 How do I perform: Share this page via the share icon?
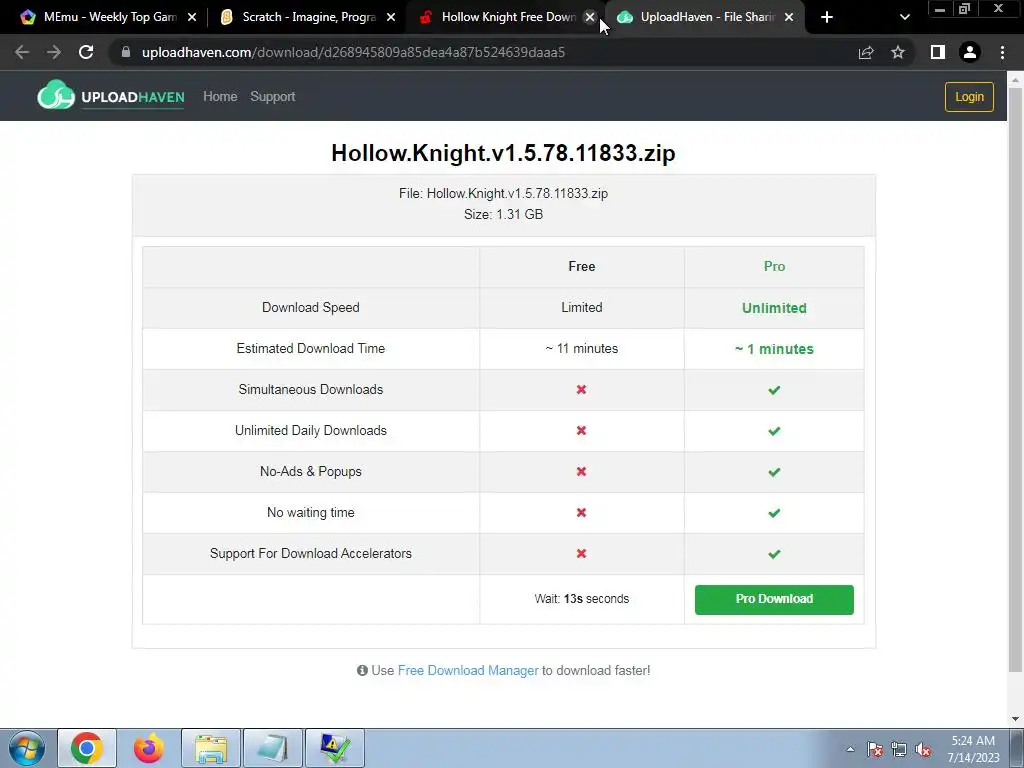tap(866, 52)
